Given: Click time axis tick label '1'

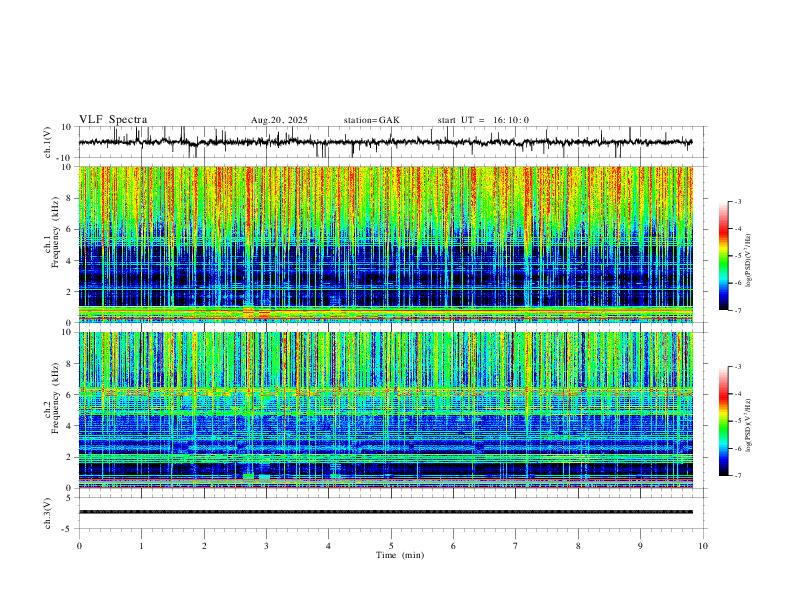Looking at the screenshot, I should [x=141, y=546].
